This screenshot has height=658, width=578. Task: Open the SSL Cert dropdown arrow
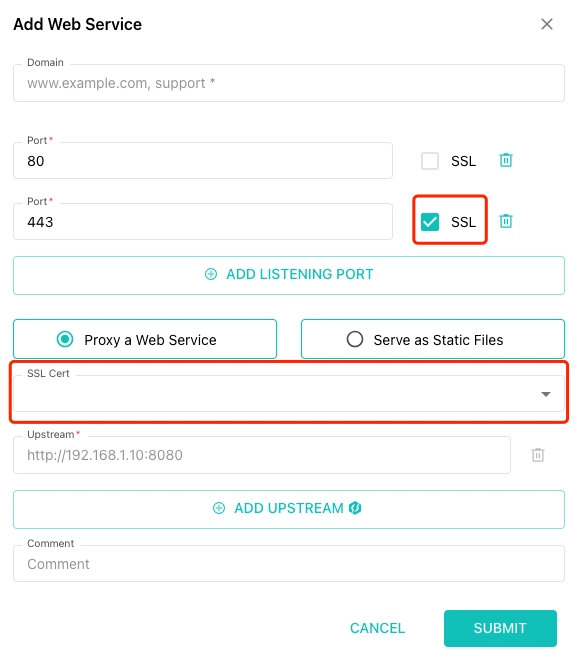point(546,394)
